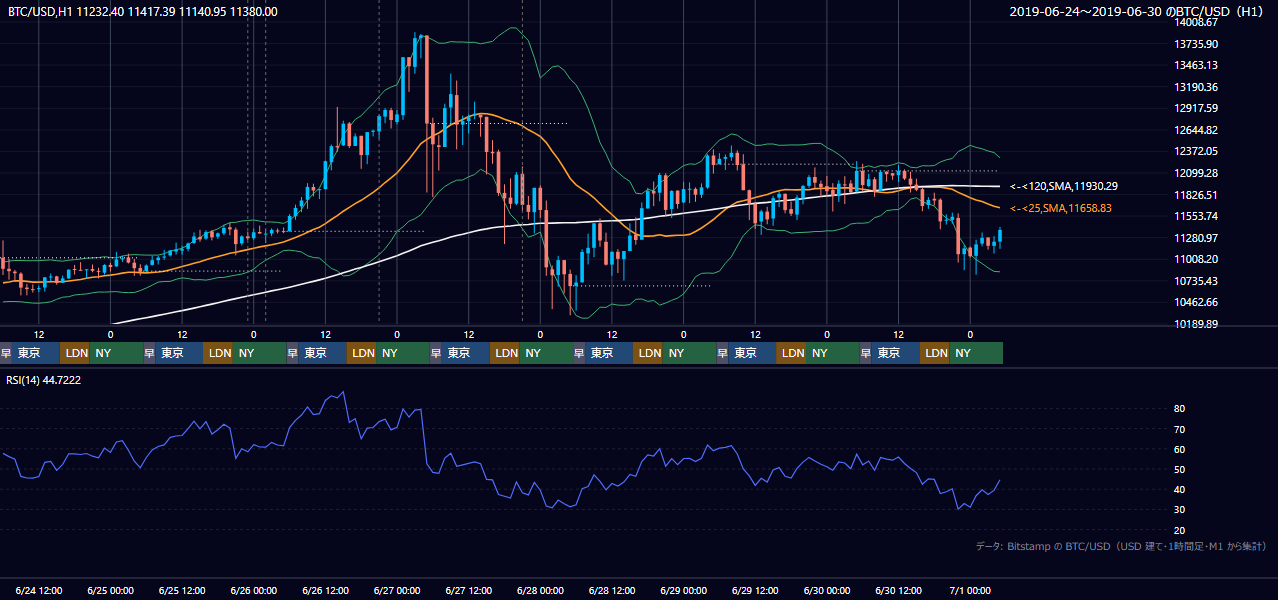
Task: Click time axis label 7/1 00:00
Action: point(968,590)
